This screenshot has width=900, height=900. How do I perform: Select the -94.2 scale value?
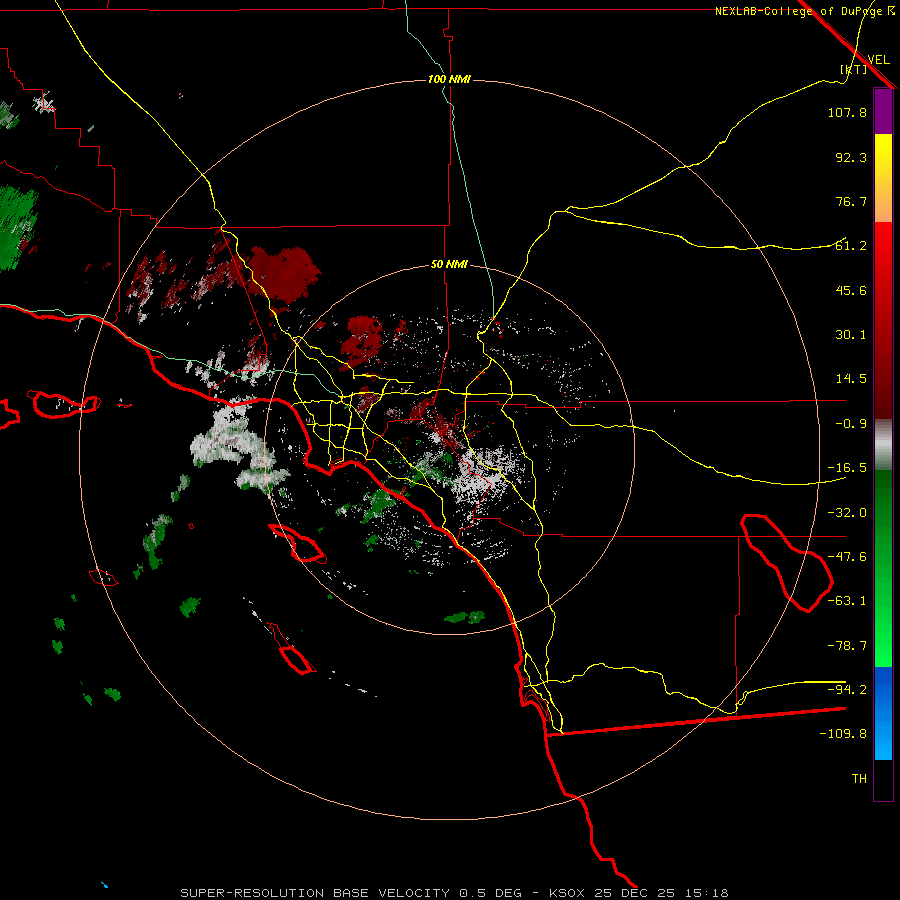click(847, 689)
